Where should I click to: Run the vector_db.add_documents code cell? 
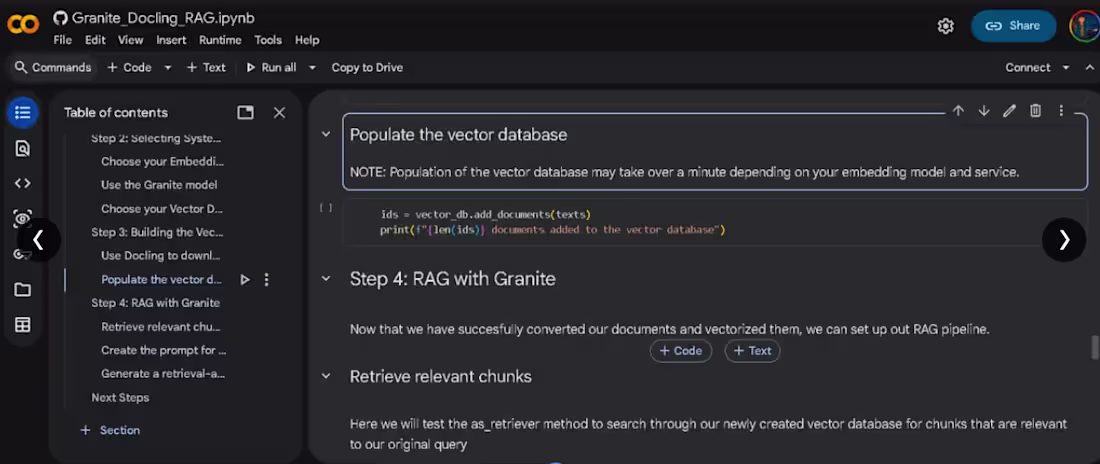tap(326, 208)
